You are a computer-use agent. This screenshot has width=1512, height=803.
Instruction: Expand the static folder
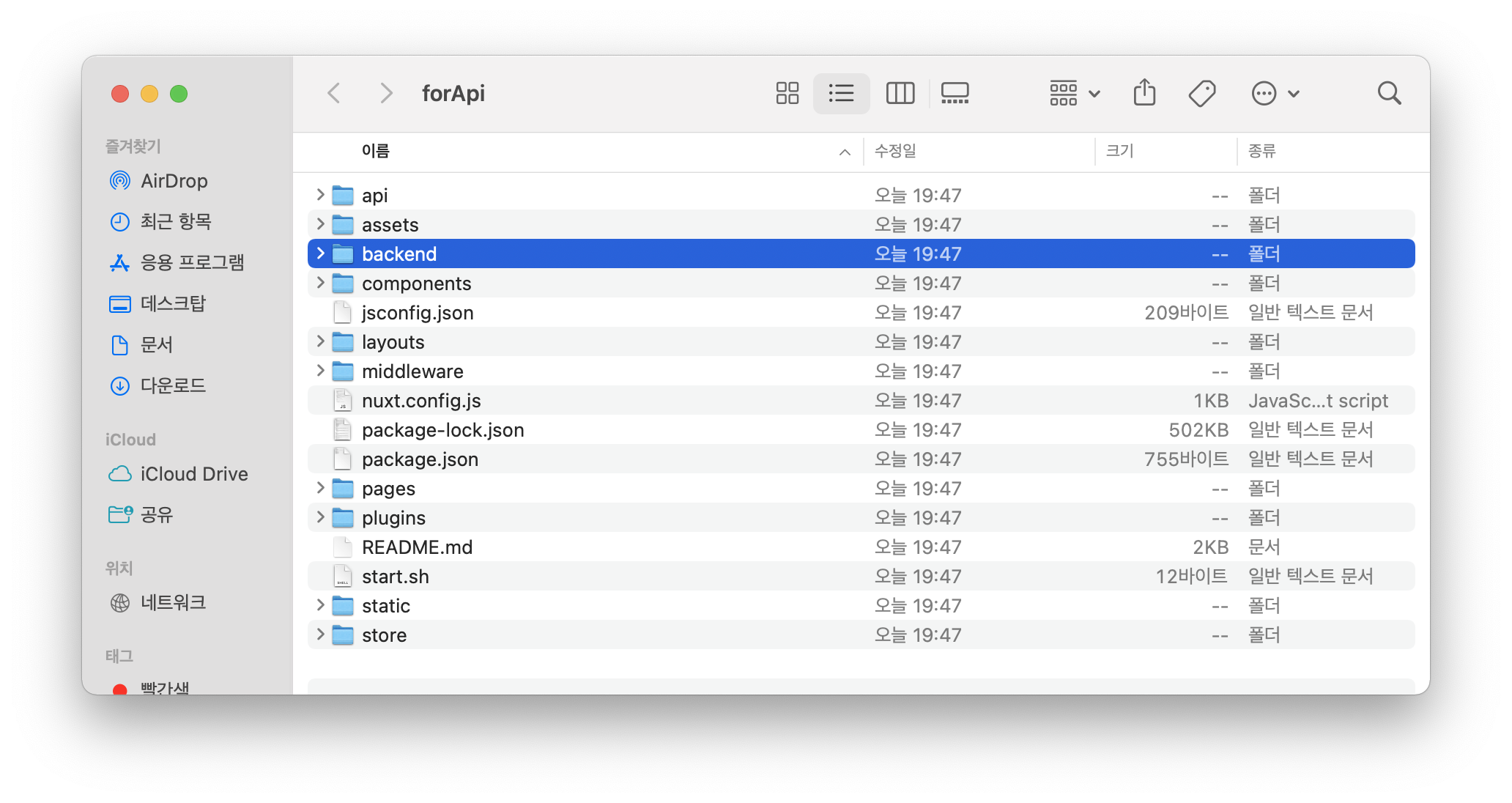coord(320,605)
